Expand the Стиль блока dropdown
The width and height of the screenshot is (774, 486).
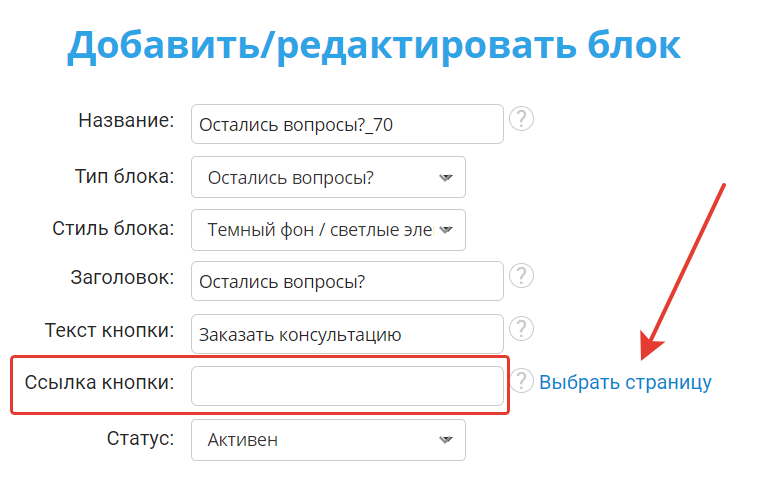[x=328, y=229]
